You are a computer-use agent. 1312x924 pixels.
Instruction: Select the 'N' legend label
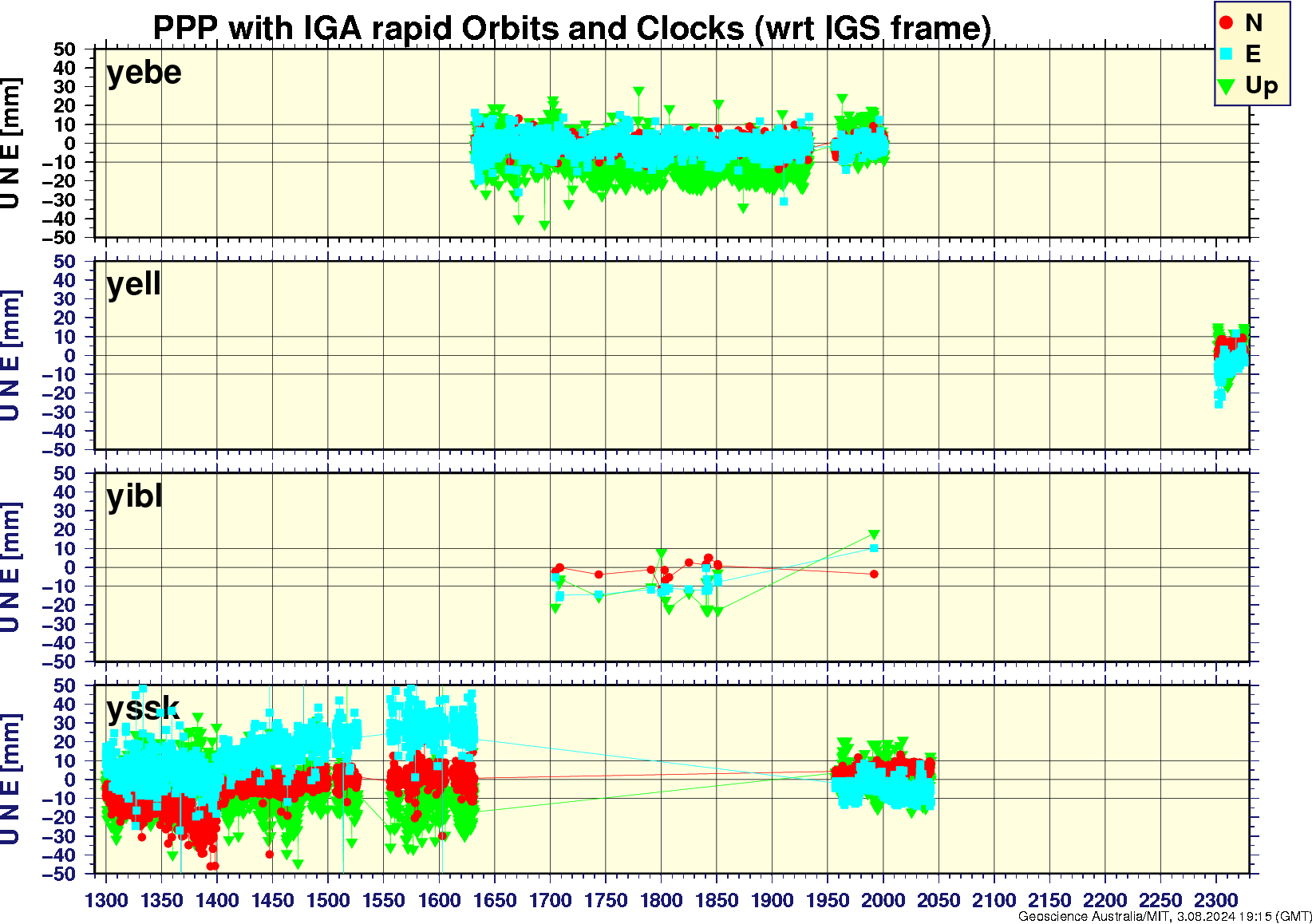tap(1253, 23)
